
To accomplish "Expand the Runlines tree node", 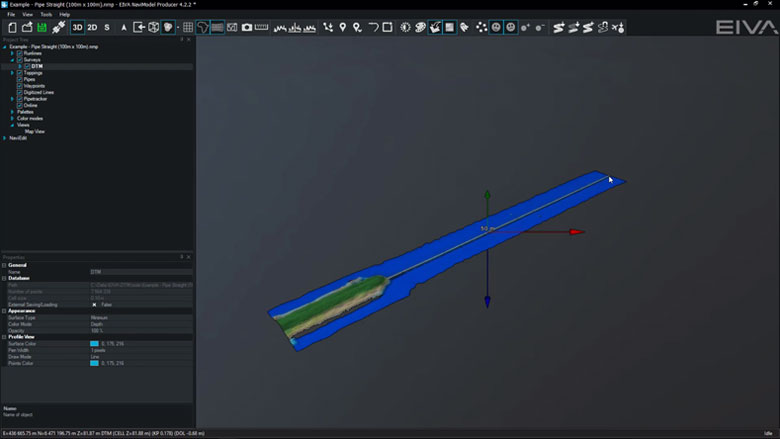I will pos(13,53).
